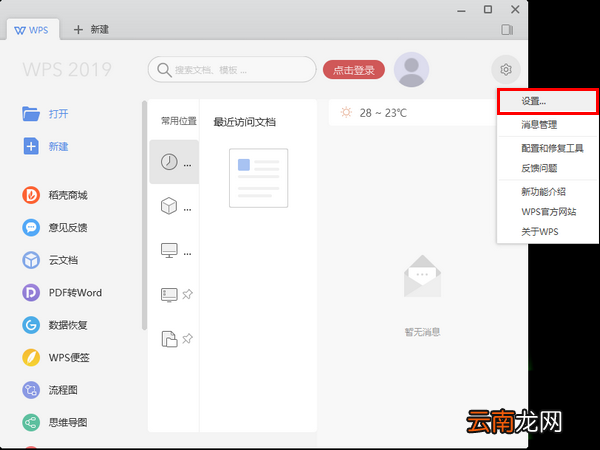The height and width of the screenshot is (450, 600).
Task: Click the 28 ~ 23°C temperature text
Action: coord(383,113)
